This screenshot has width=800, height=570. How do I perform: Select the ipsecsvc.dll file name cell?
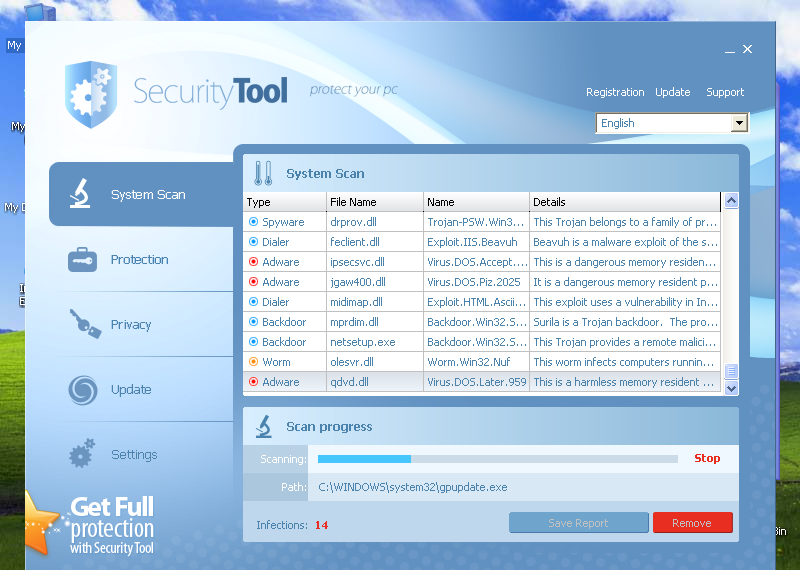click(375, 262)
